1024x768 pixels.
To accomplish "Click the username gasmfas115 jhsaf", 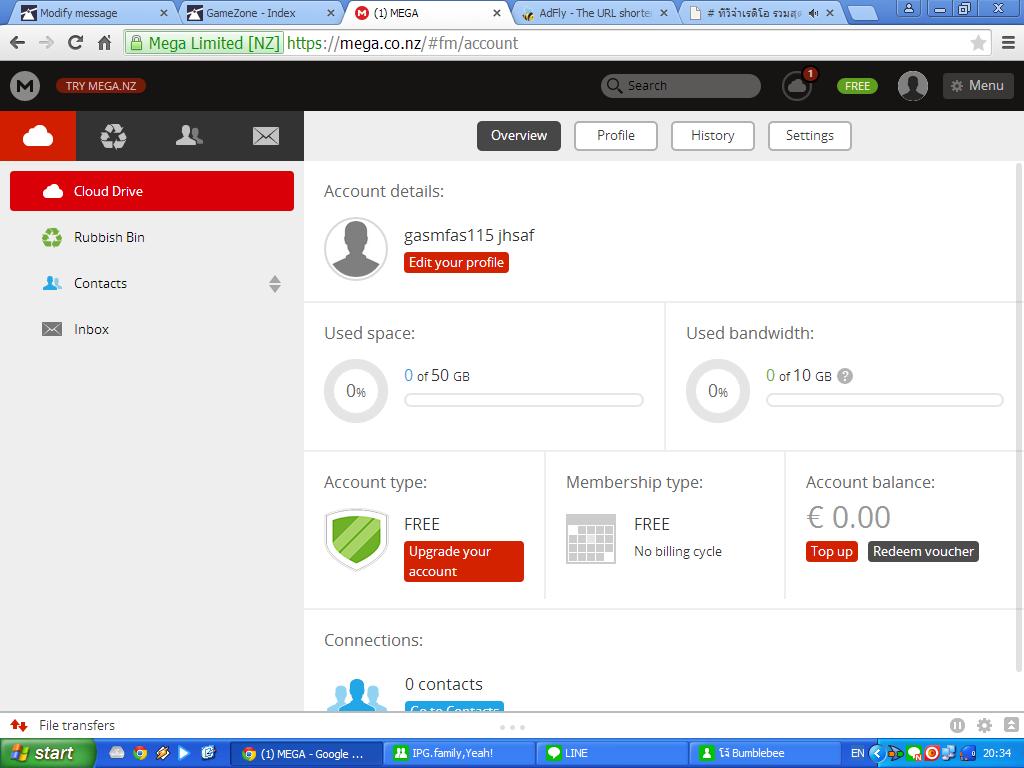I will pyautogui.click(x=469, y=235).
